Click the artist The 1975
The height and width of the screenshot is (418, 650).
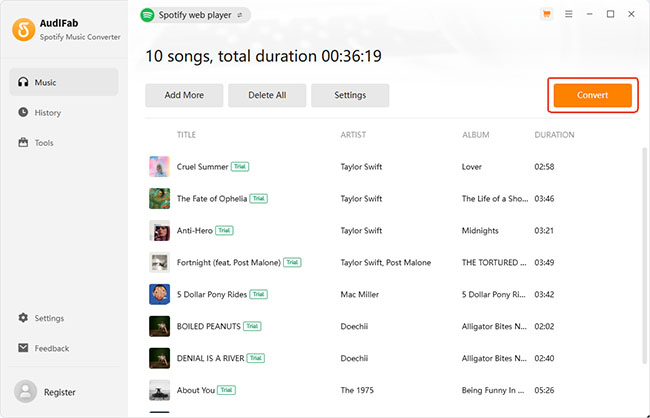click(357, 390)
